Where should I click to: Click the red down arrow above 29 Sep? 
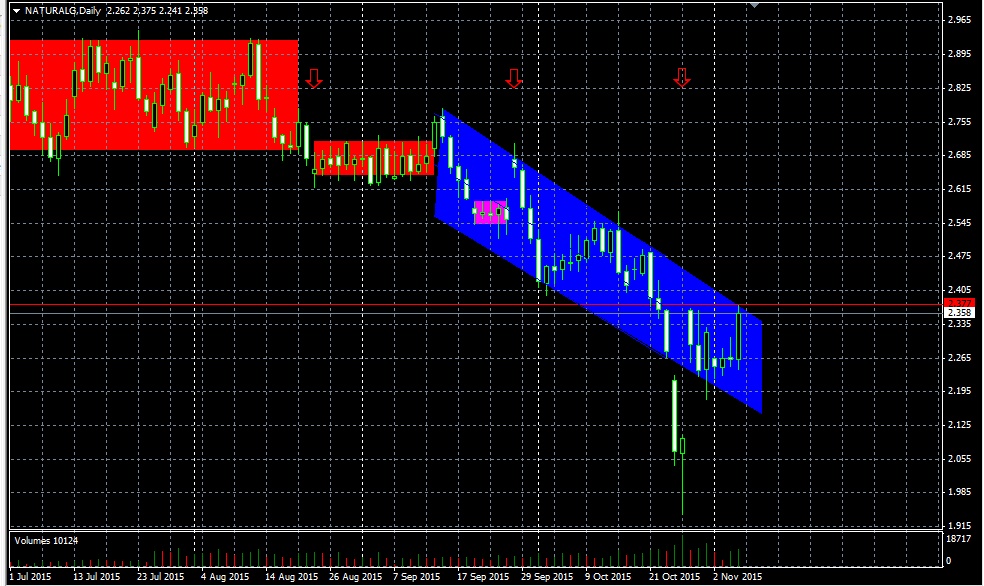[x=514, y=78]
